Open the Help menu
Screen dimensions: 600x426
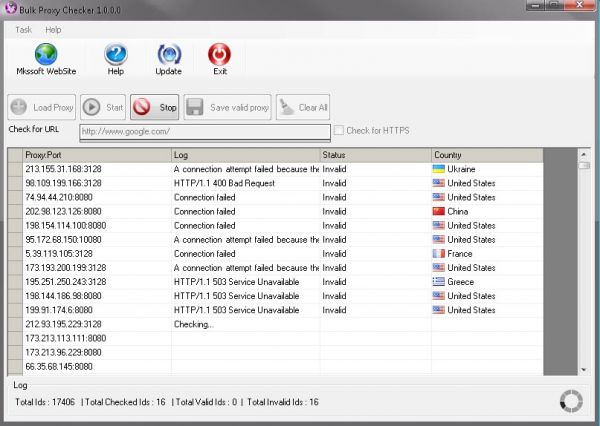tap(53, 30)
